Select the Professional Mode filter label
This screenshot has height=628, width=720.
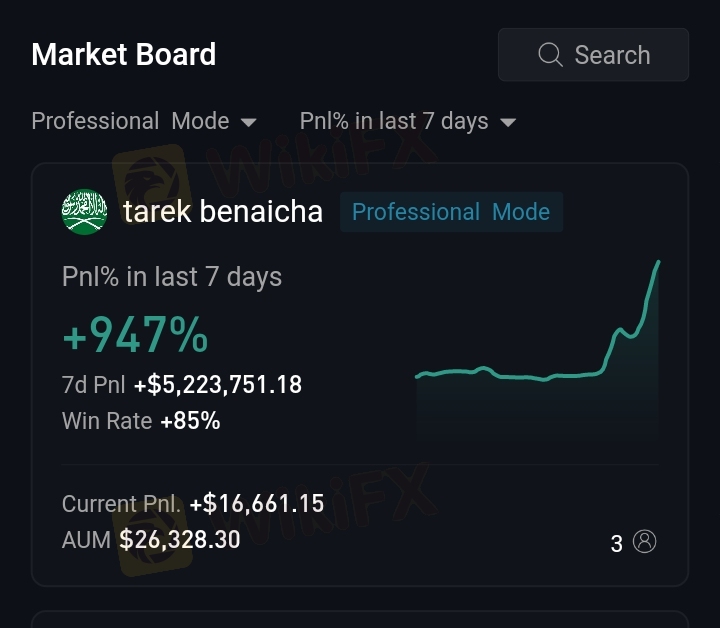[130, 121]
